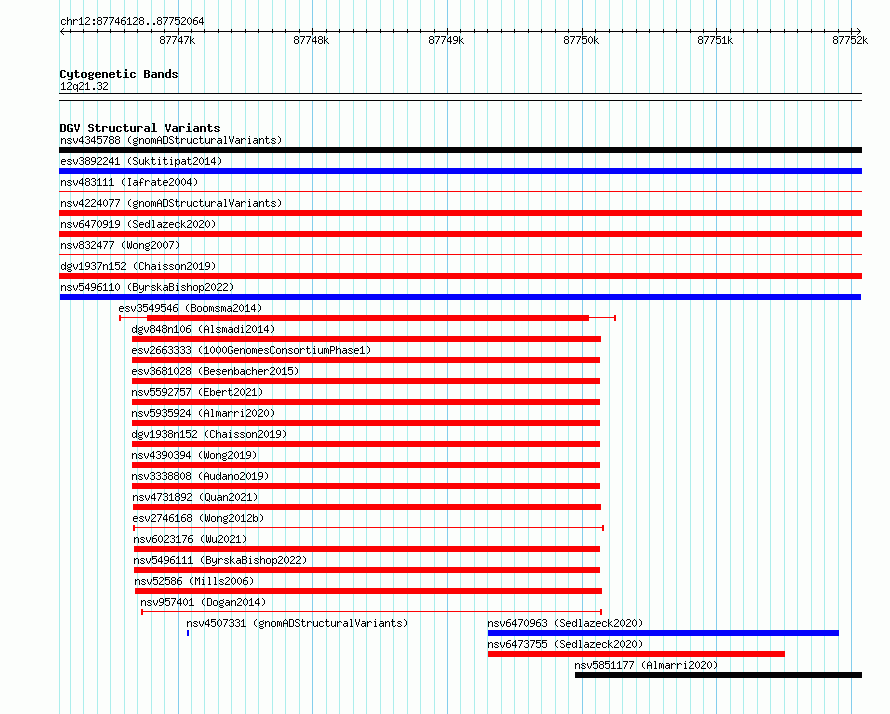Image resolution: width=890 pixels, height=714 pixels.
Task: Open nsv4507331 gnomADStructuralVariants entry
Action: (x=297, y=623)
